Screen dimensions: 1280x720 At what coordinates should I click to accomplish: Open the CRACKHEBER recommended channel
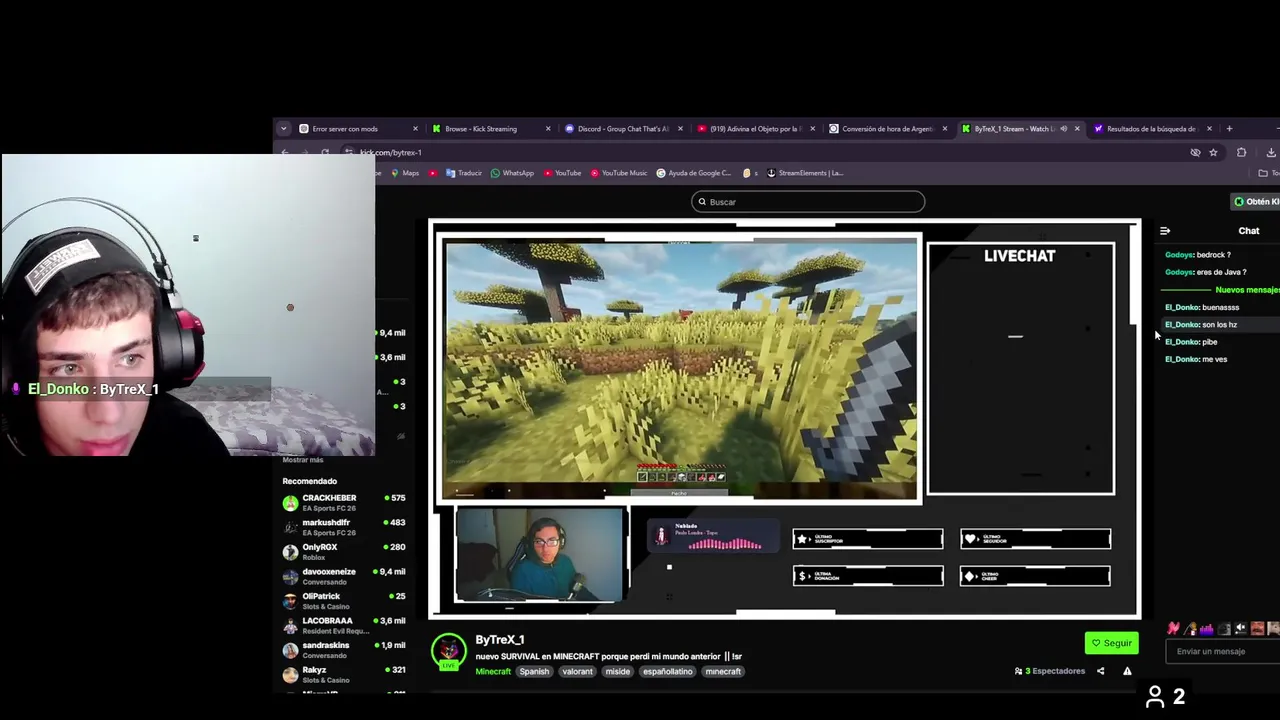pyautogui.click(x=344, y=503)
